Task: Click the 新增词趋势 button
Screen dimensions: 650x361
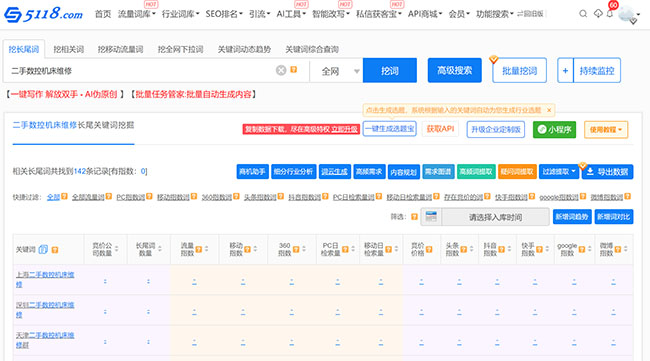Action: tap(572, 217)
